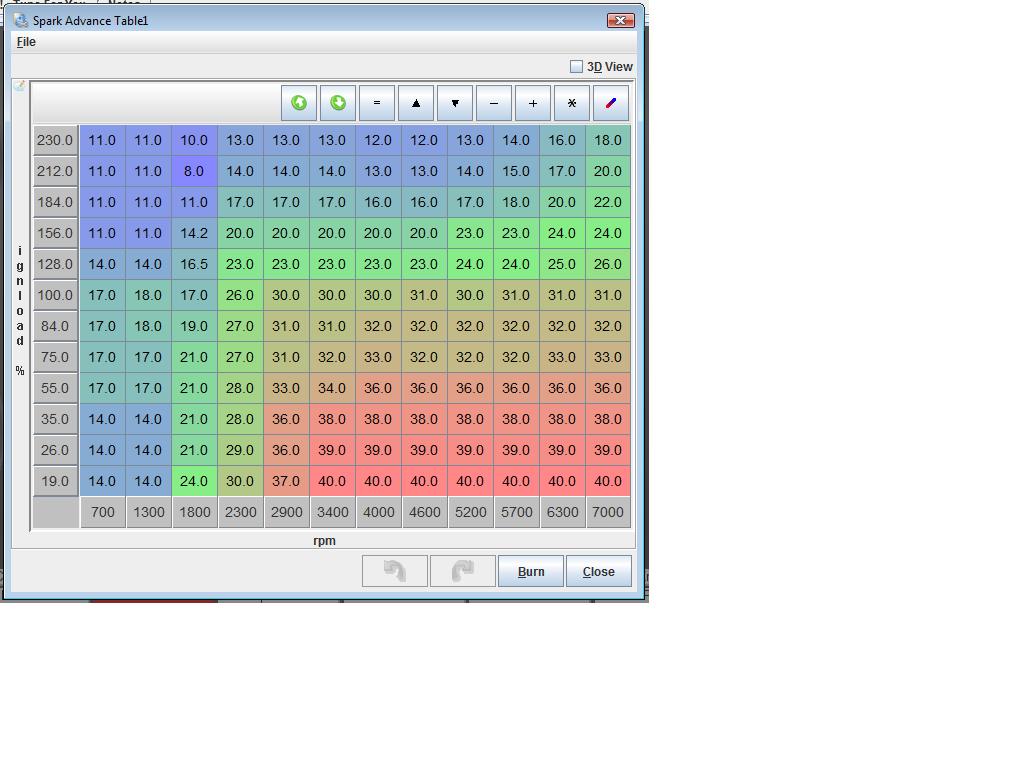Select the 26.0 cell at 128.0 load, 7000 rpm
Viewport: 1024px width, 768px height.
pyautogui.click(x=608, y=264)
